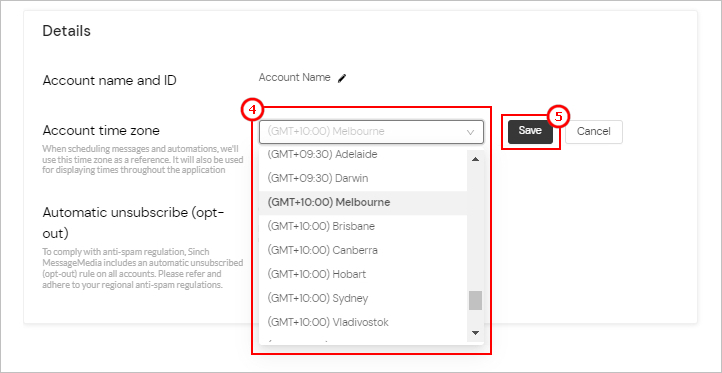Select (GMT+10:00) Vladivostok option
The width and height of the screenshot is (722, 373).
363,322
